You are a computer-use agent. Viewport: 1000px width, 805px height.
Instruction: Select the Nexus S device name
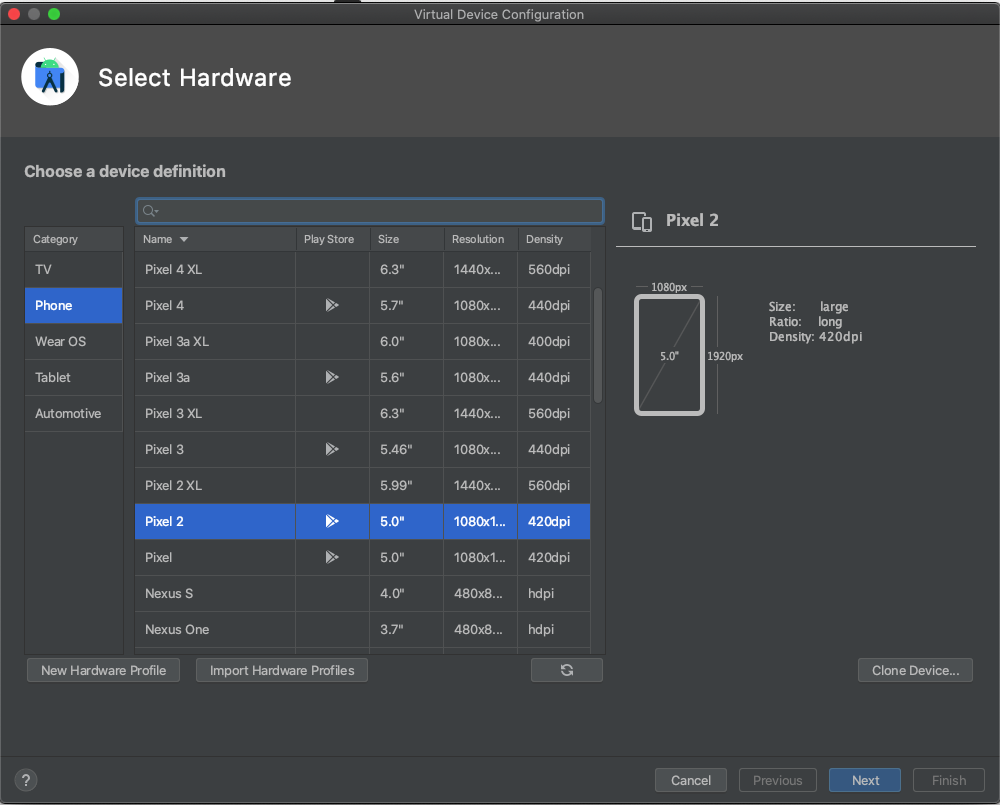tap(169, 594)
